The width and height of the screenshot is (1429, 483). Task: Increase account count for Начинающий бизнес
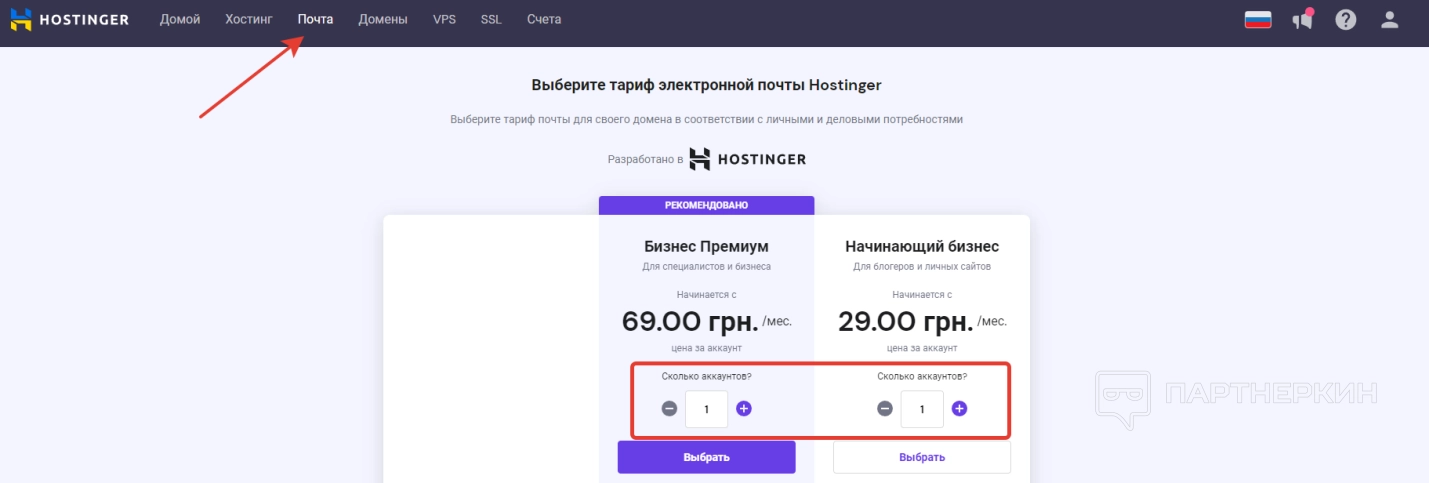959,408
